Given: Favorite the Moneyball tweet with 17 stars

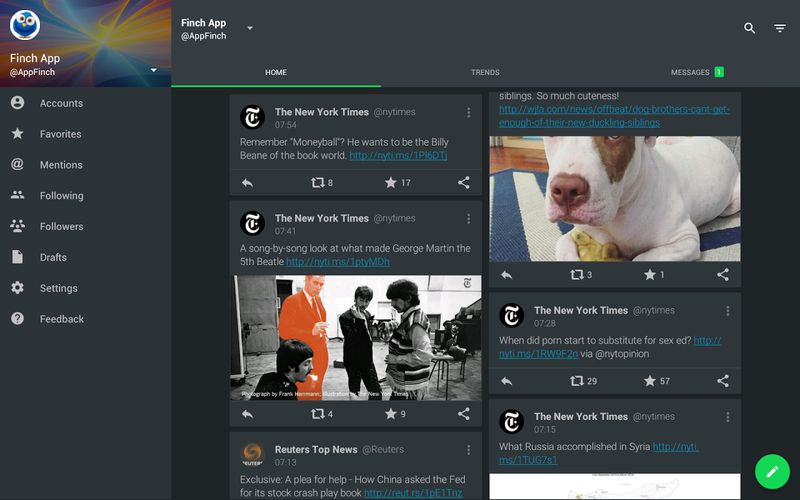Looking at the screenshot, I should point(397,183).
